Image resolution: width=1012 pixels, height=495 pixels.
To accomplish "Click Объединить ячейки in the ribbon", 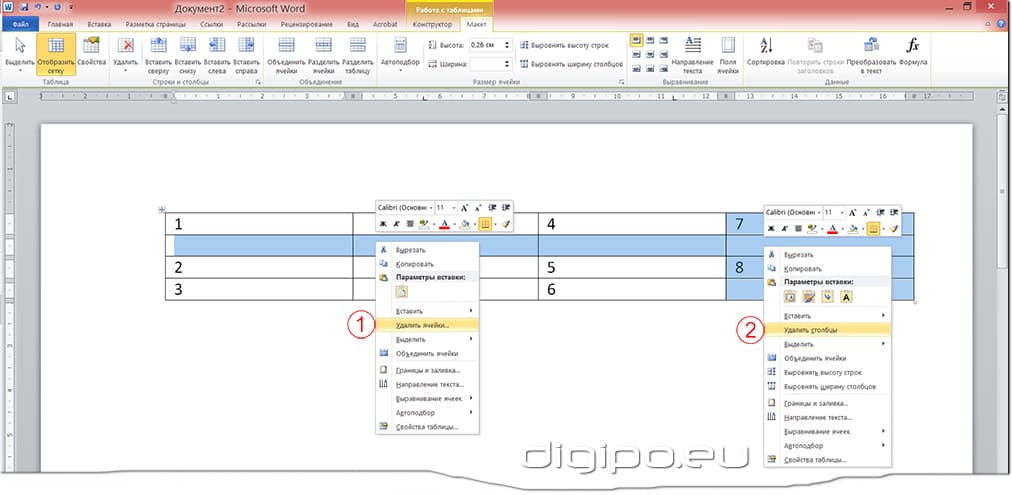I will click(x=286, y=51).
